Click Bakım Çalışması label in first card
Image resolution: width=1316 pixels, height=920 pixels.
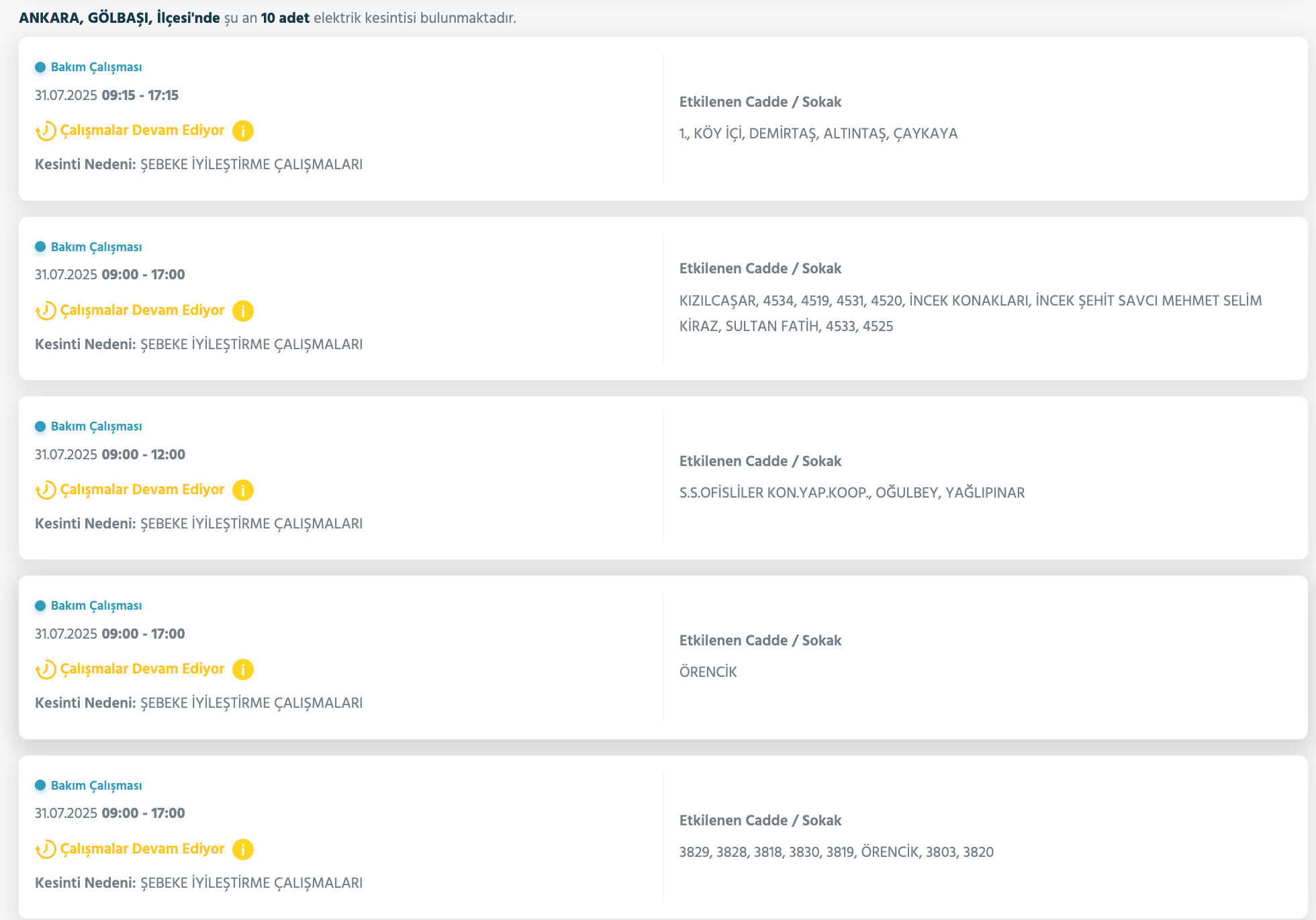click(96, 67)
